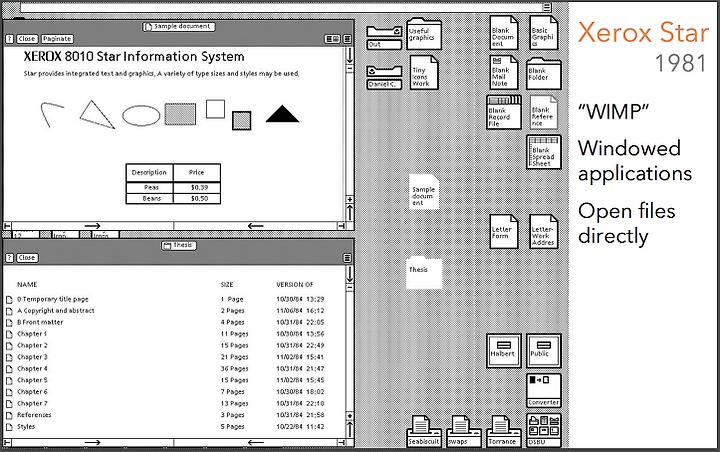
Task: Select the Blank Reference icon
Action: tap(544, 112)
